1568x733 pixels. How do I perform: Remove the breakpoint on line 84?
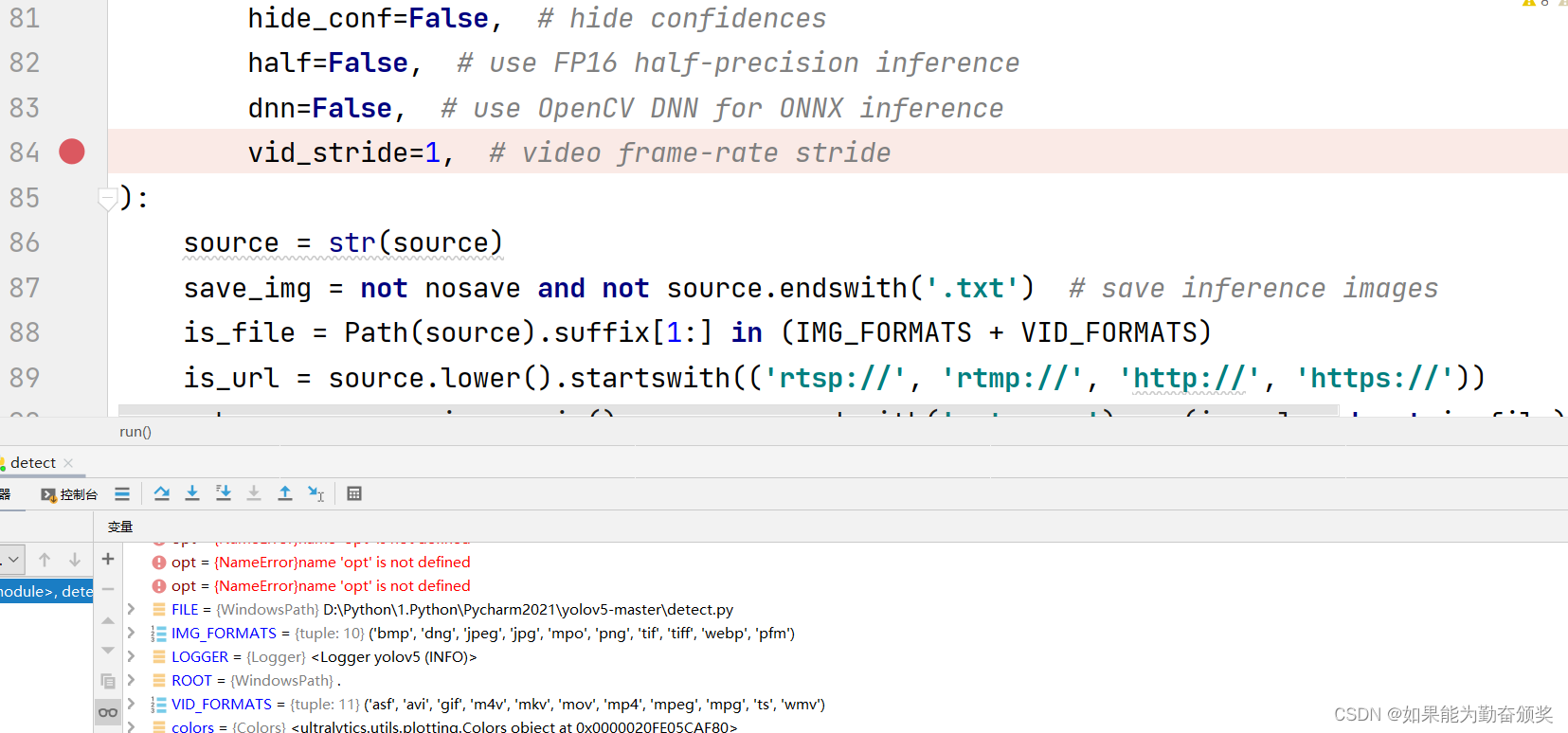[x=72, y=152]
